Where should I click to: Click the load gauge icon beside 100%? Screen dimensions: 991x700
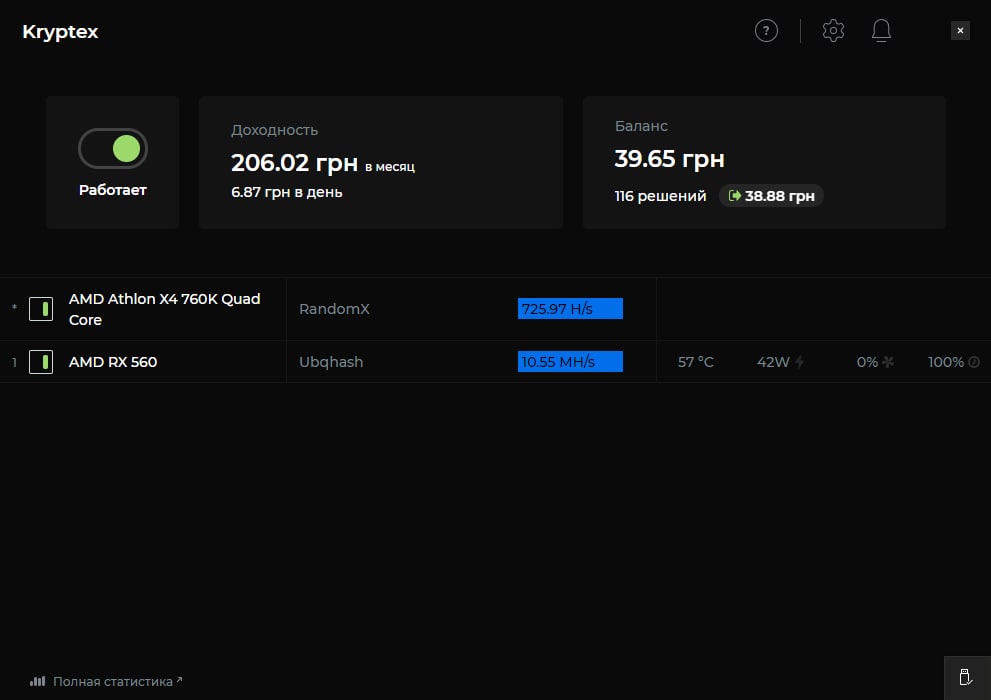(x=974, y=362)
